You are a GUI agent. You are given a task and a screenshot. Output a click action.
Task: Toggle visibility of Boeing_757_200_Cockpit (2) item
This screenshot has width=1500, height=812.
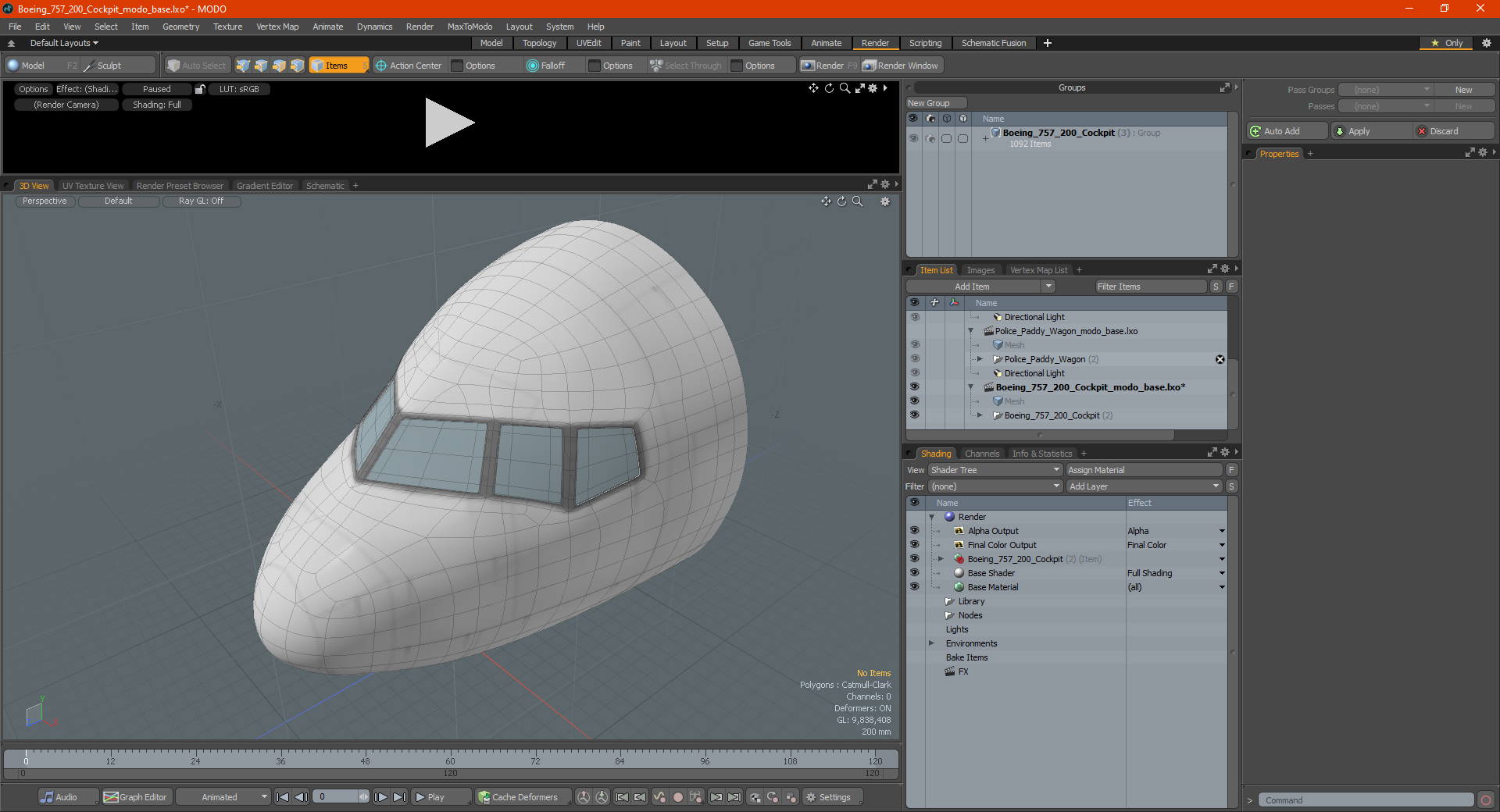point(914,415)
